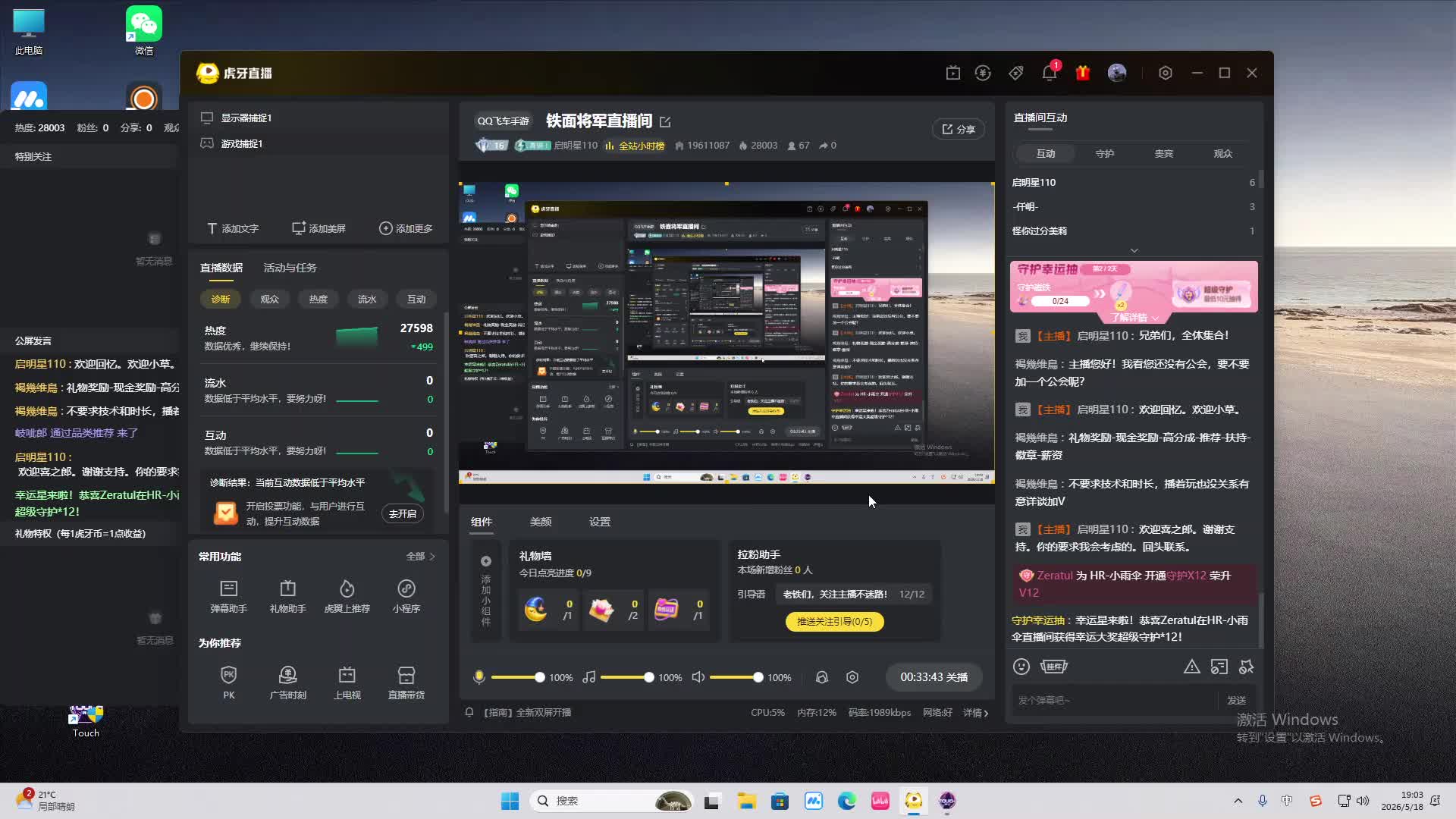The width and height of the screenshot is (1456, 819).
Task: Open the 弹幕助手 tool
Action: (228, 595)
